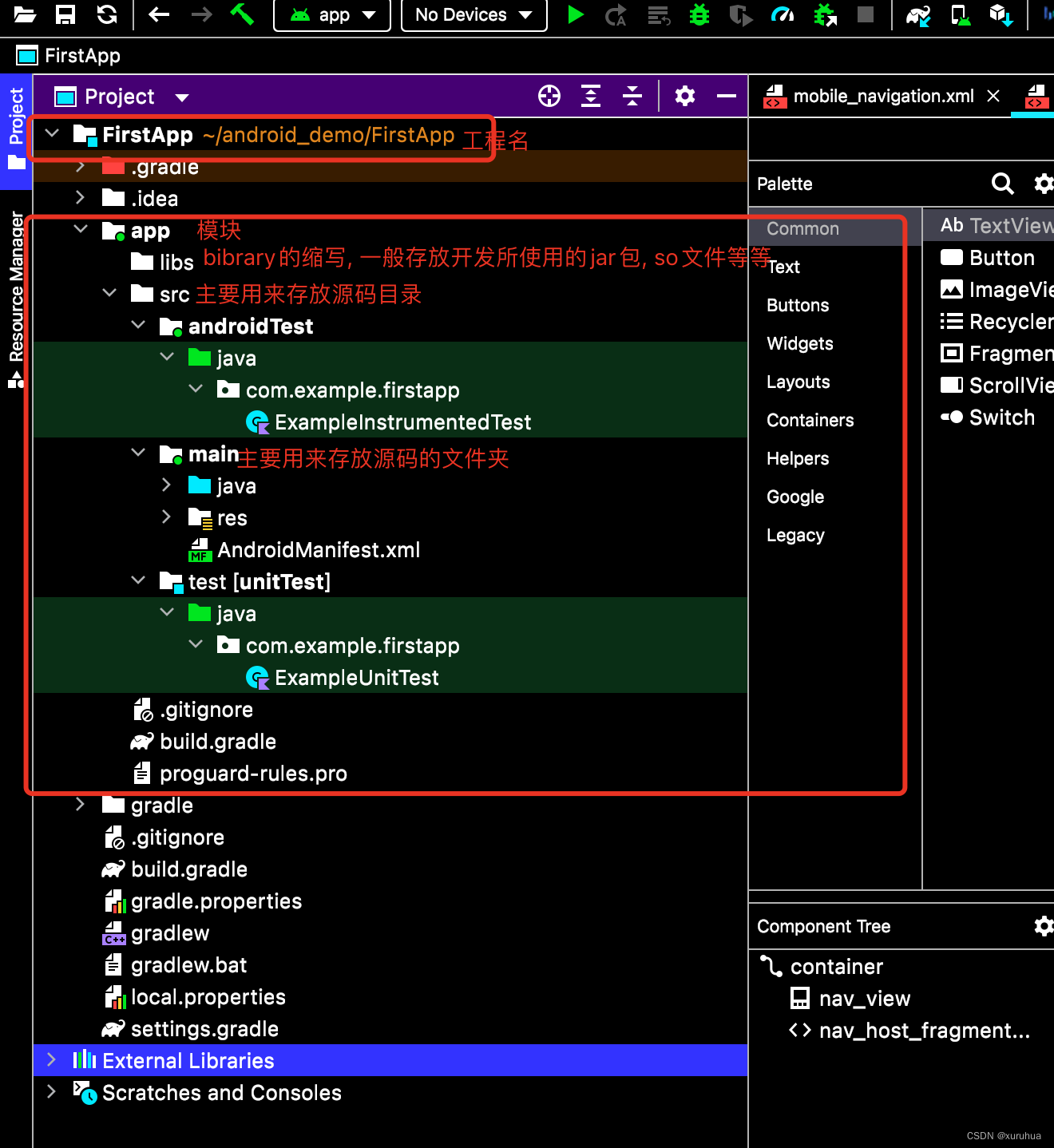This screenshot has height=1148, width=1054.
Task: Save all using the floppy disk icon
Action: pos(65,14)
